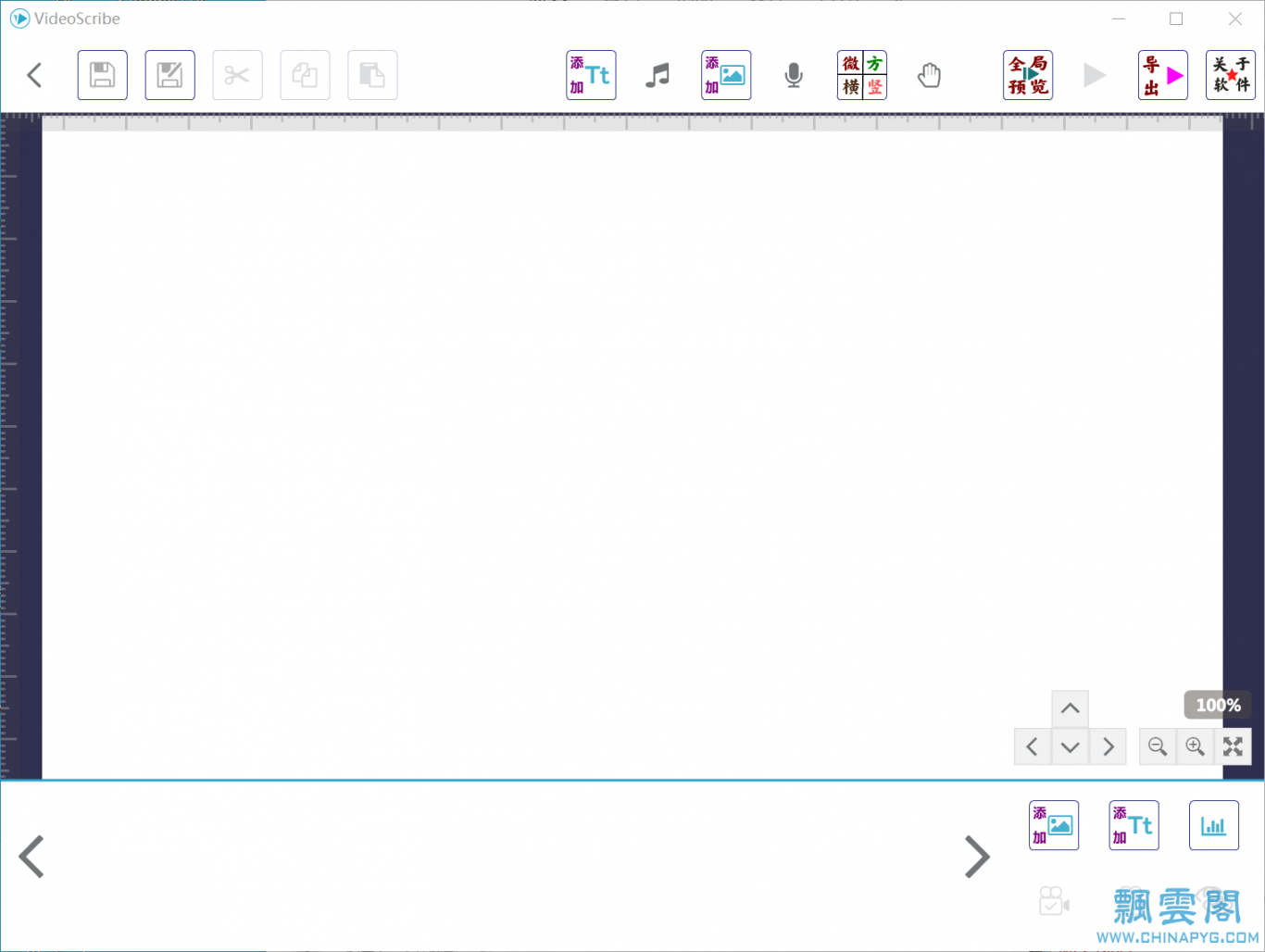Add text using the top toolbar Tt icon
This screenshot has width=1265, height=952.
click(591, 75)
